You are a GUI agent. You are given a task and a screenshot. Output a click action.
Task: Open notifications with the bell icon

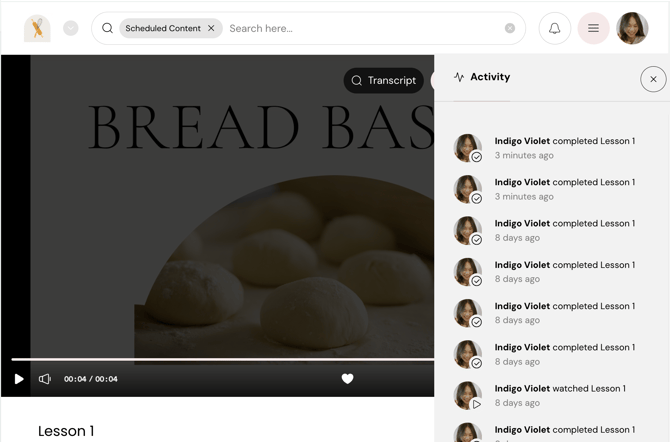click(555, 28)
